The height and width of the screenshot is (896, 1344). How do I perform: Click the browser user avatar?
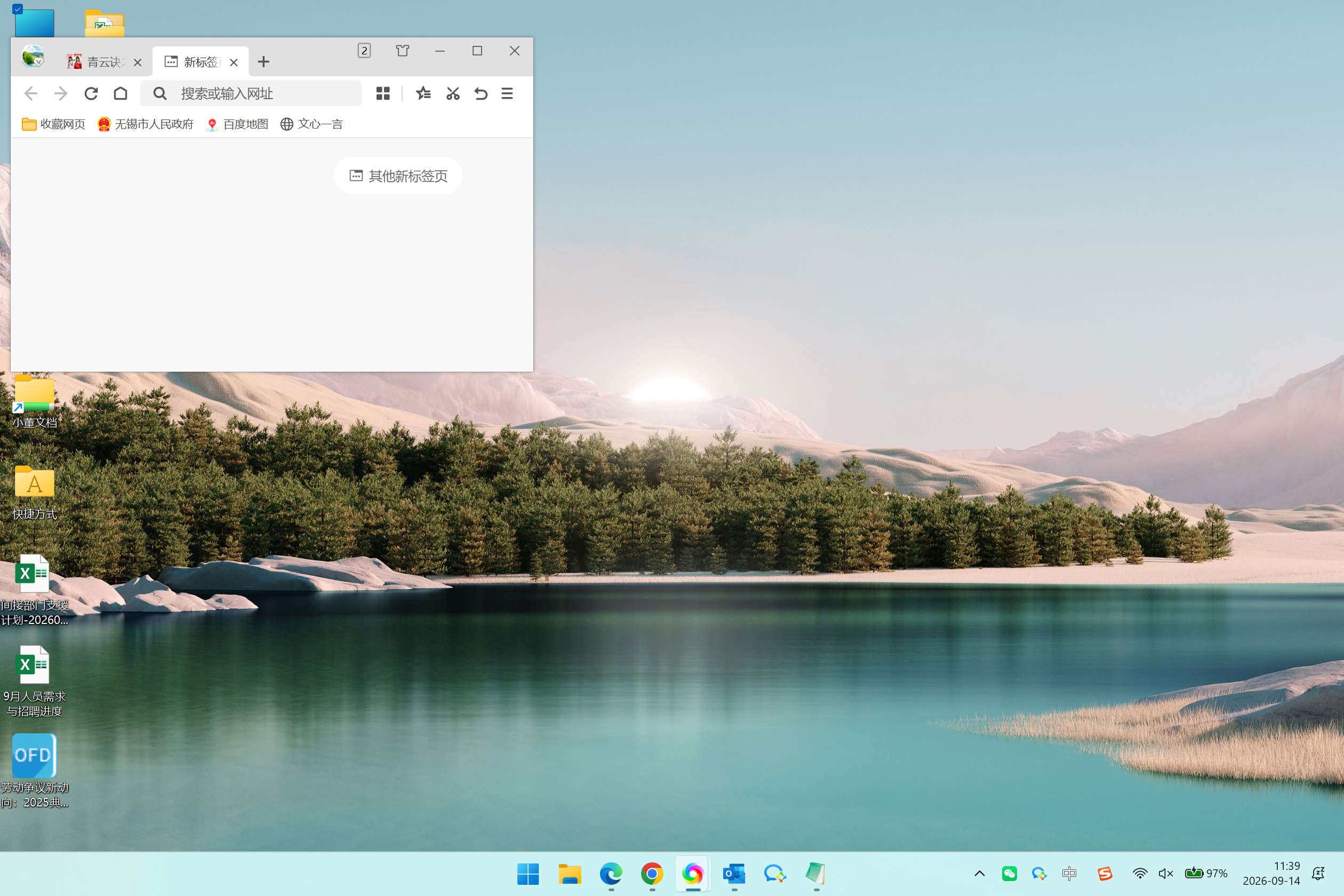(x=33, y=57)
